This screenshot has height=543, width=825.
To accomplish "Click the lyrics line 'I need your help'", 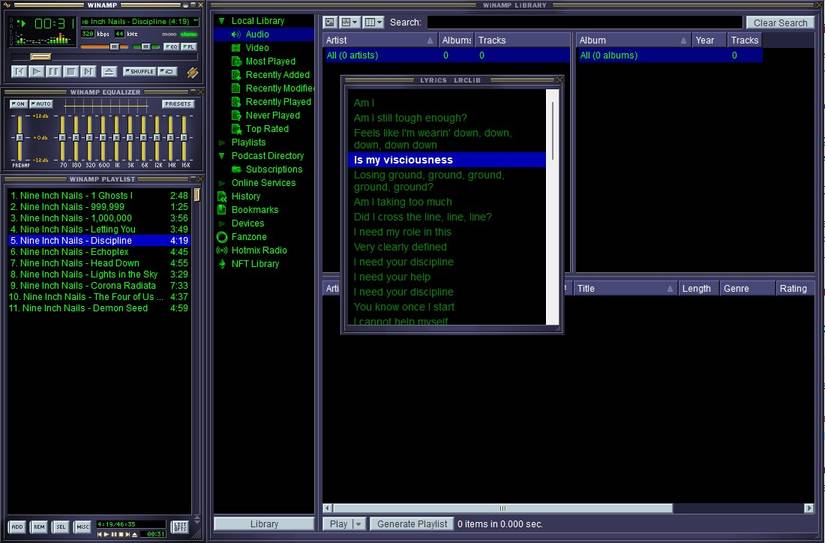I will point(392,277).
